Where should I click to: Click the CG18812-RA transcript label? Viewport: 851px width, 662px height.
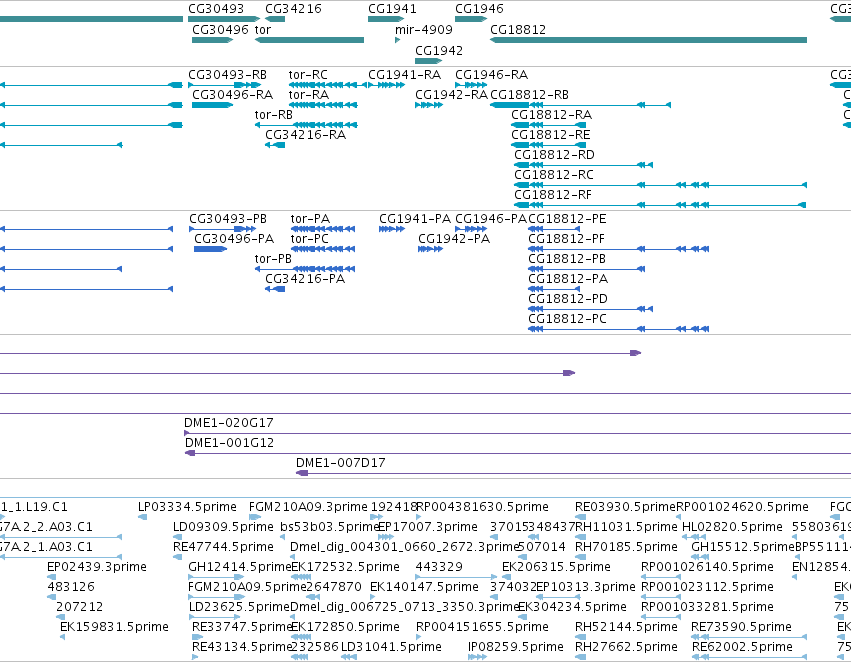click(551, 114)
